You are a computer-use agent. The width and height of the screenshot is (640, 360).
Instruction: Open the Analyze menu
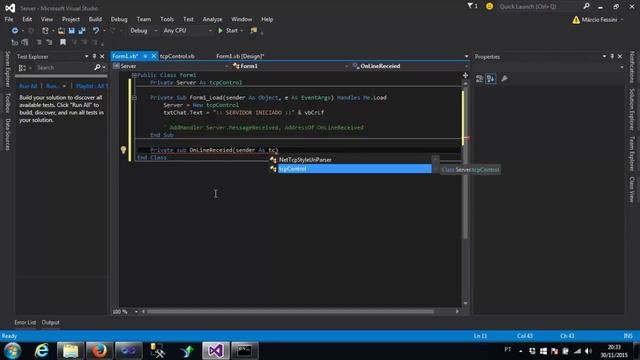point(212,19)
